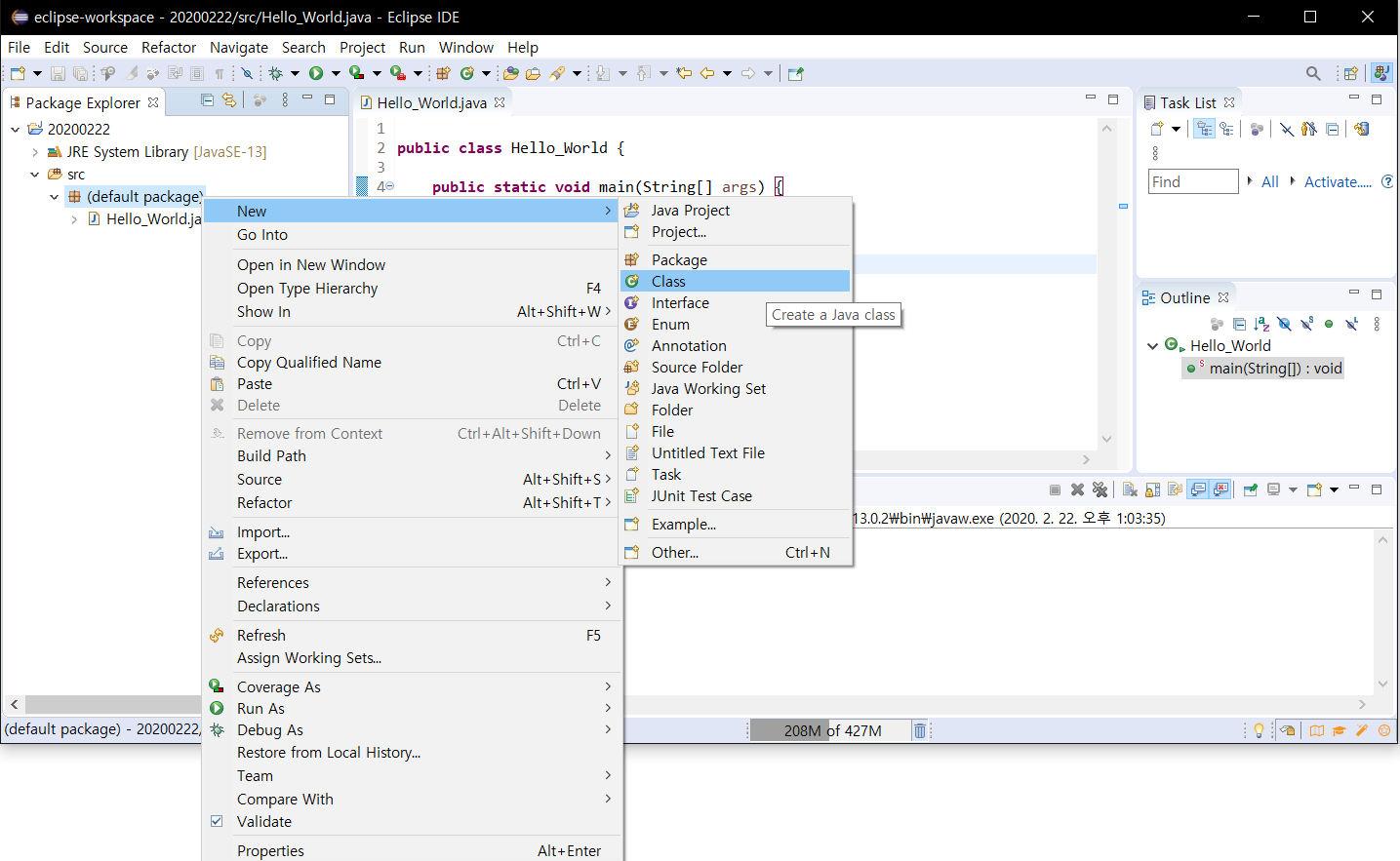1400x861 pixels.
Task: Click the Help question mark in Task List
Action: 1387,181
